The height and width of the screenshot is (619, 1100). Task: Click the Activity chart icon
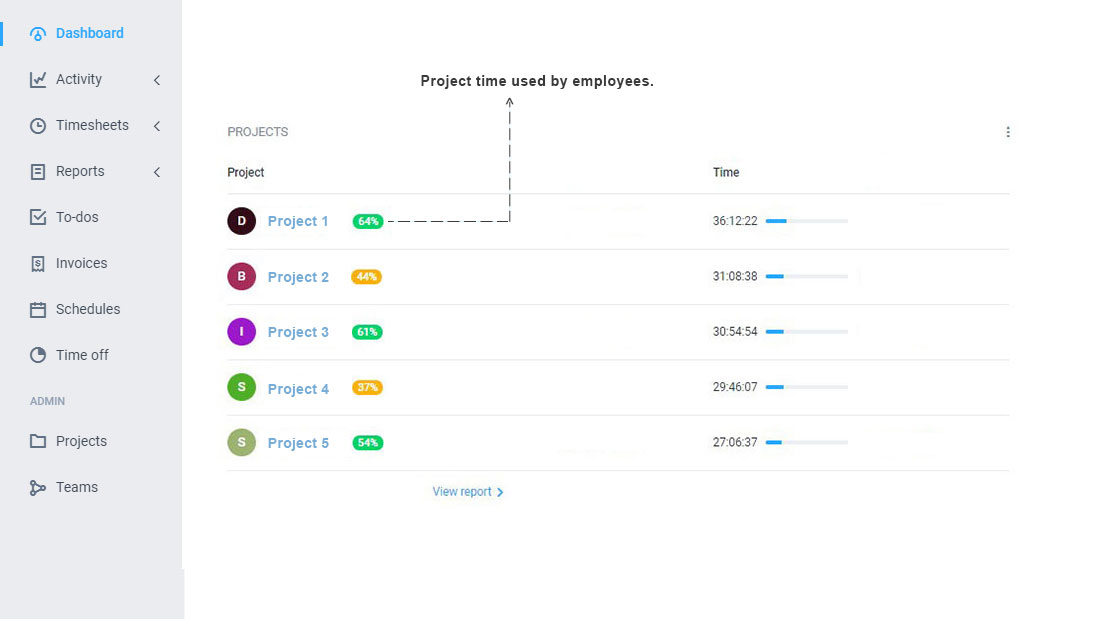38,79
